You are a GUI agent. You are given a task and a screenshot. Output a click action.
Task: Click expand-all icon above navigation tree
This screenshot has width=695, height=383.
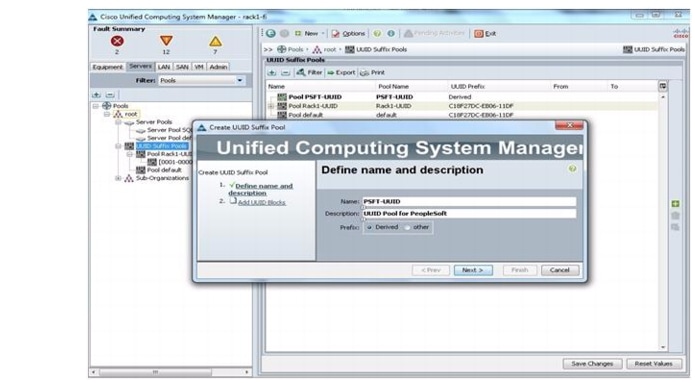[96, 95]
